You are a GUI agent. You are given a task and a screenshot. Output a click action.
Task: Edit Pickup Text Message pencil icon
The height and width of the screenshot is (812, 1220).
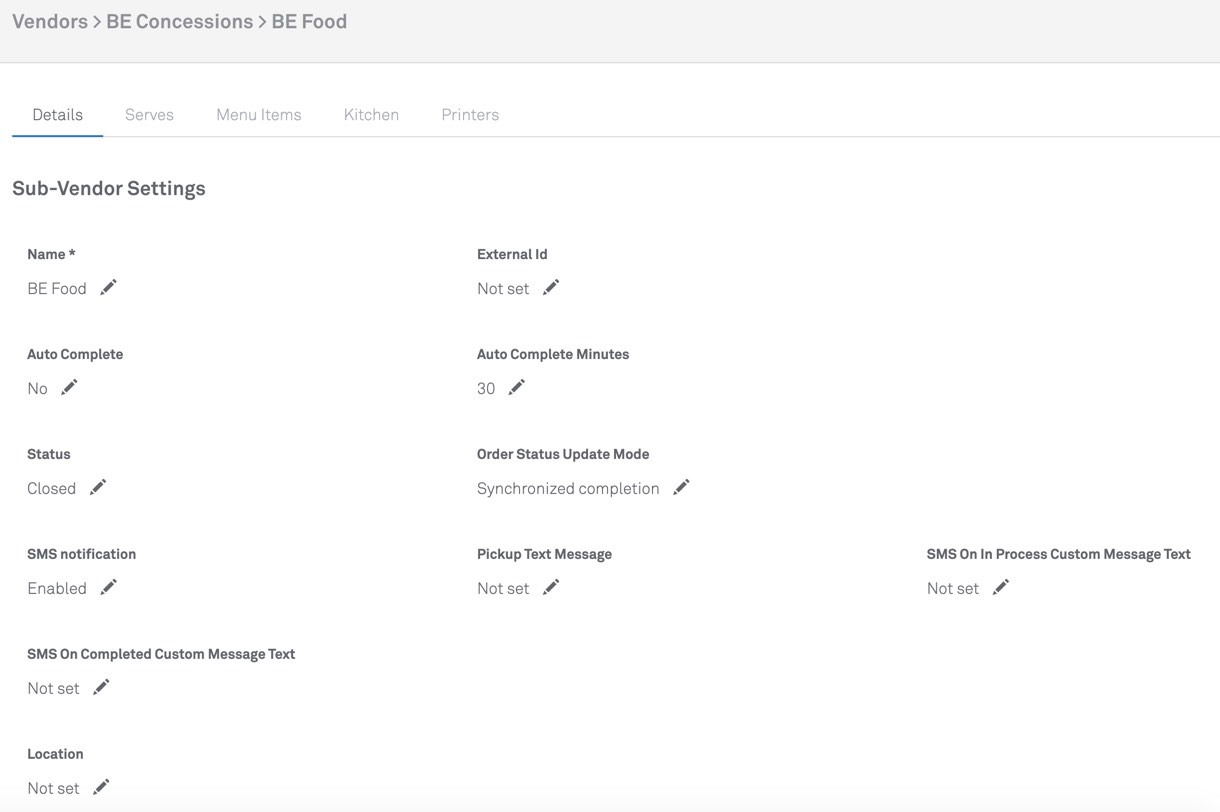[x=551, y=588]
